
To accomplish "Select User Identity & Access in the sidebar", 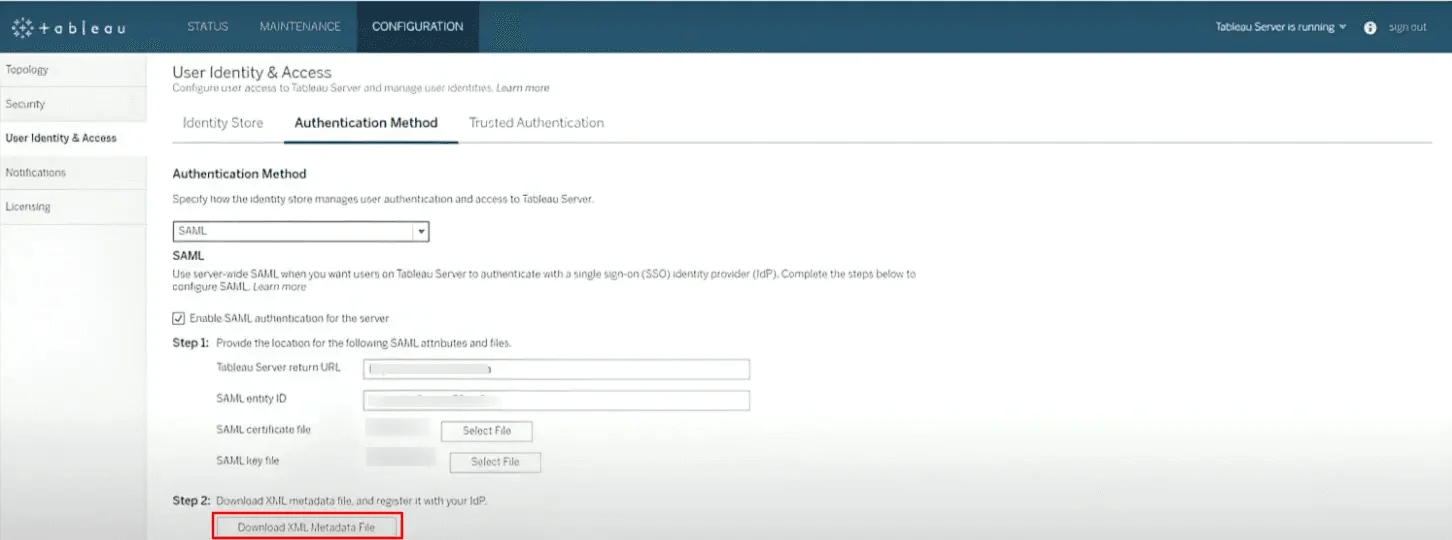I will coord(73,138).
